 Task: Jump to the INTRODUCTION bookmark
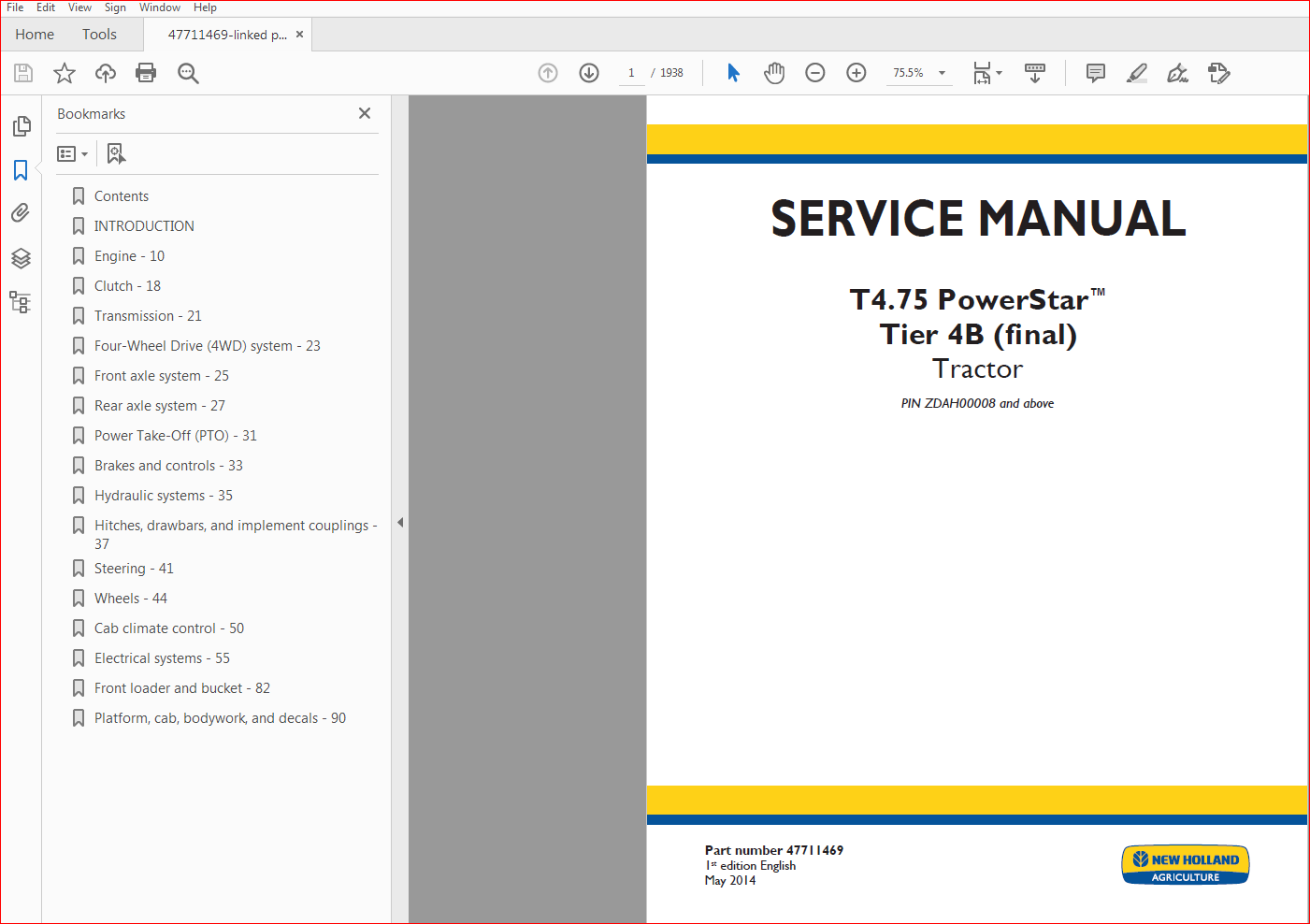[x=144, y=226]
